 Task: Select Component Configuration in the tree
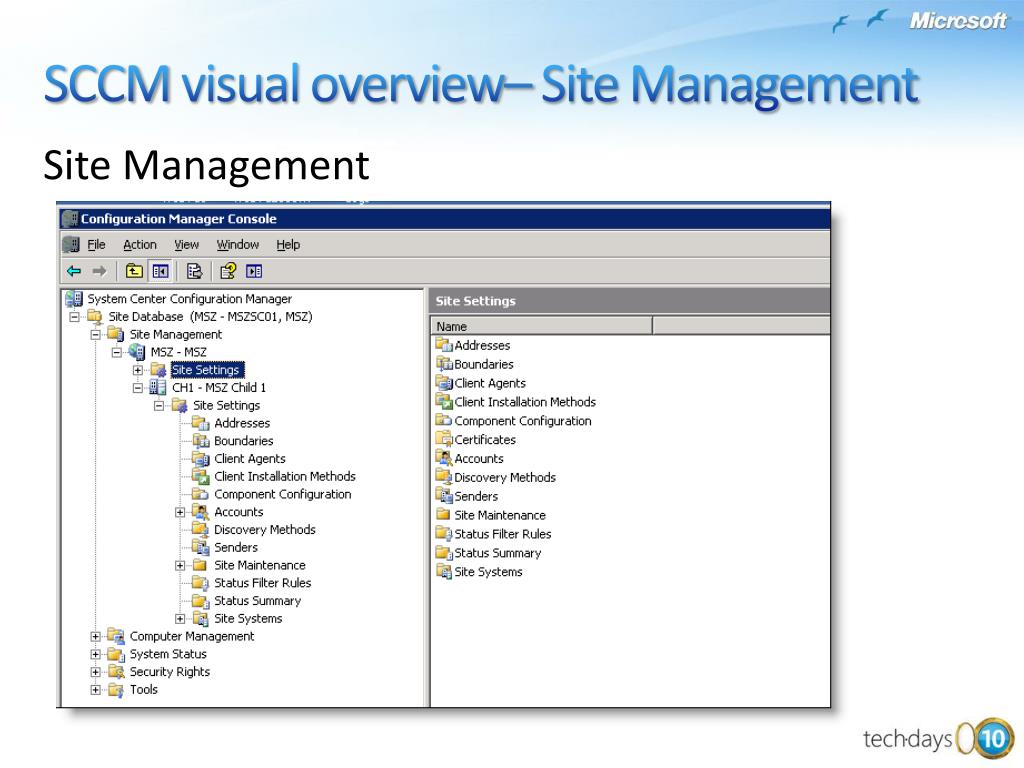pyautogui.click(x=282, y=494)
